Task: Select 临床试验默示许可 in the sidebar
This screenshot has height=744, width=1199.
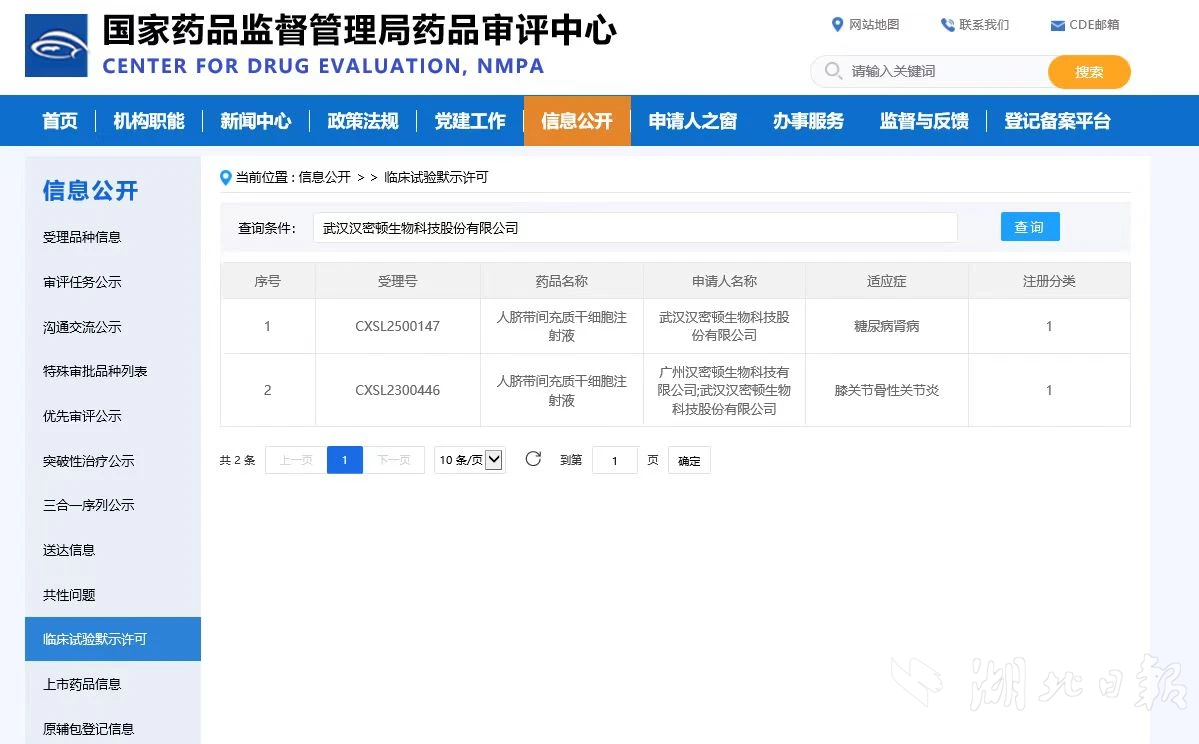Action: coord(113,639)
